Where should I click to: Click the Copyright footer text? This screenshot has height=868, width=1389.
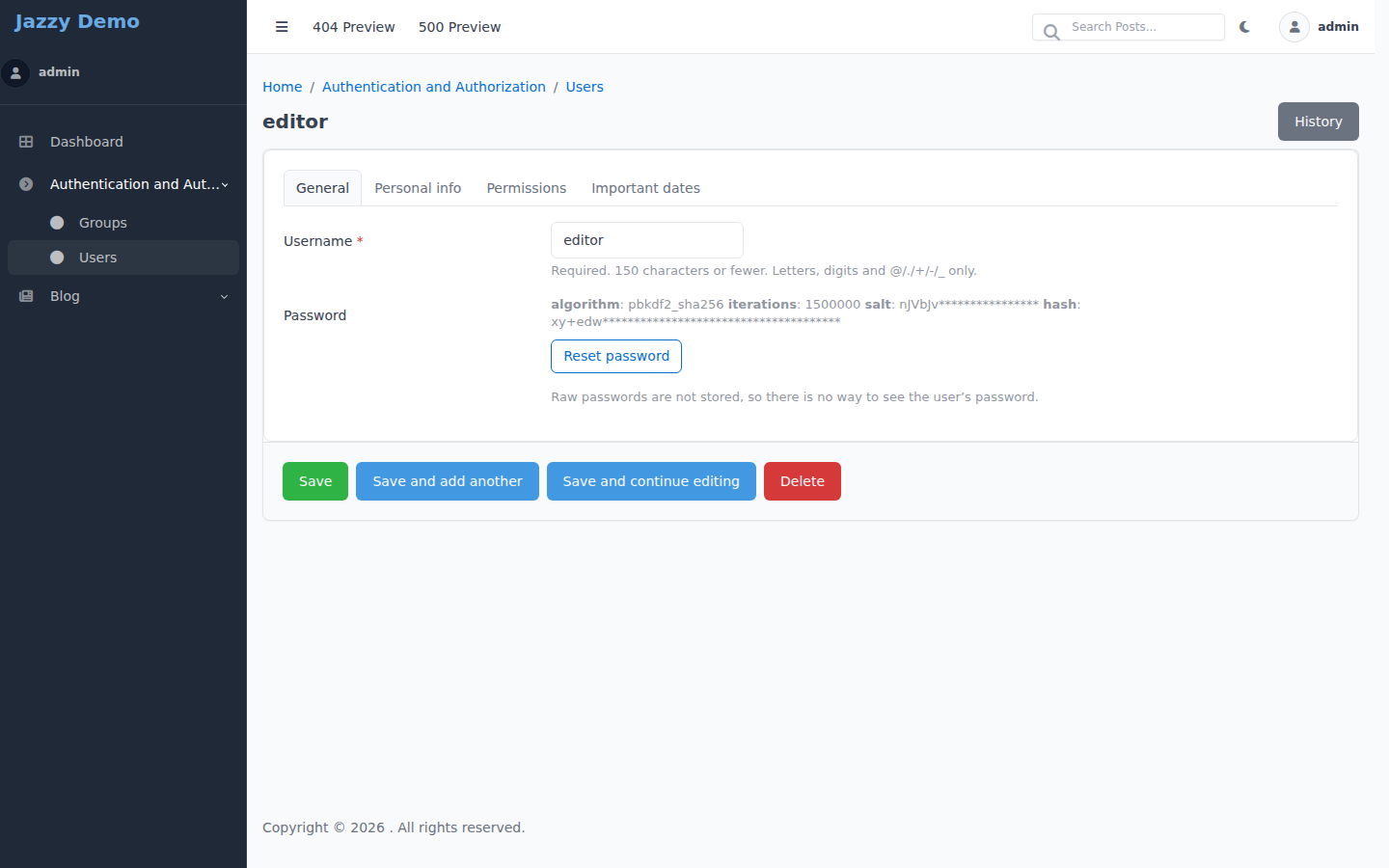[394, 827]
